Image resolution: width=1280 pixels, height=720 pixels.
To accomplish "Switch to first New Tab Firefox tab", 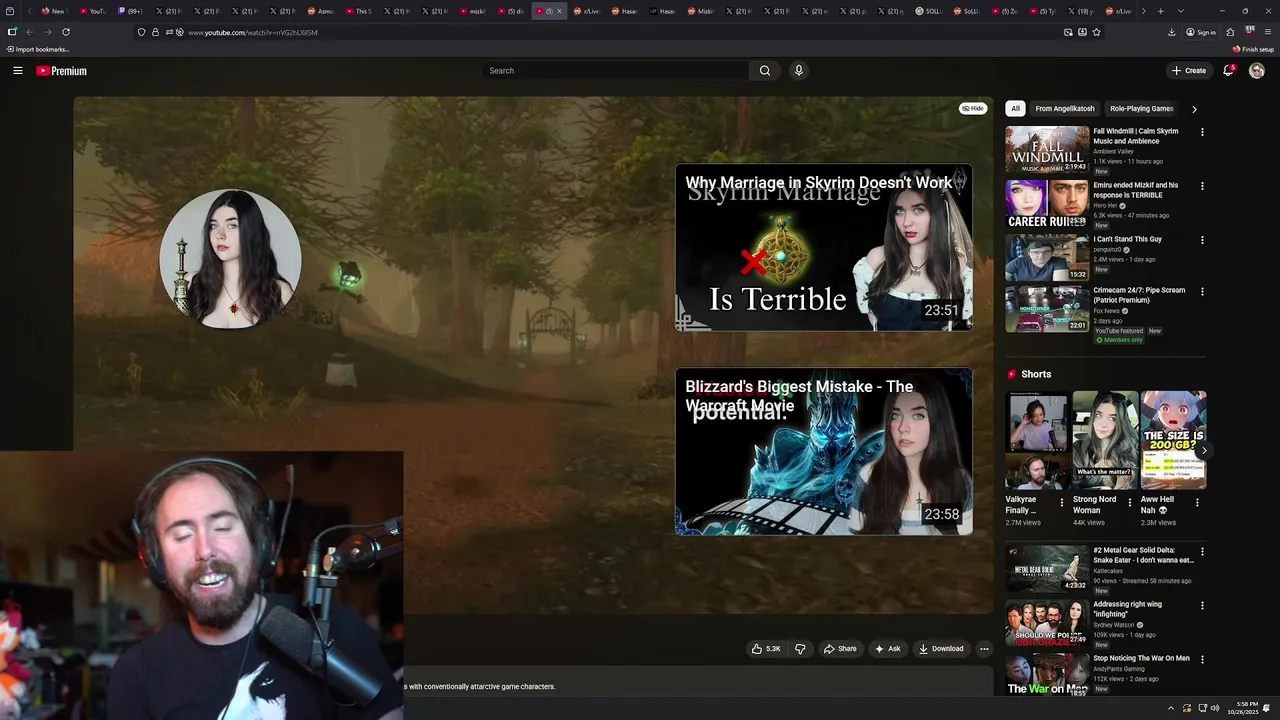I will (55, 11).
